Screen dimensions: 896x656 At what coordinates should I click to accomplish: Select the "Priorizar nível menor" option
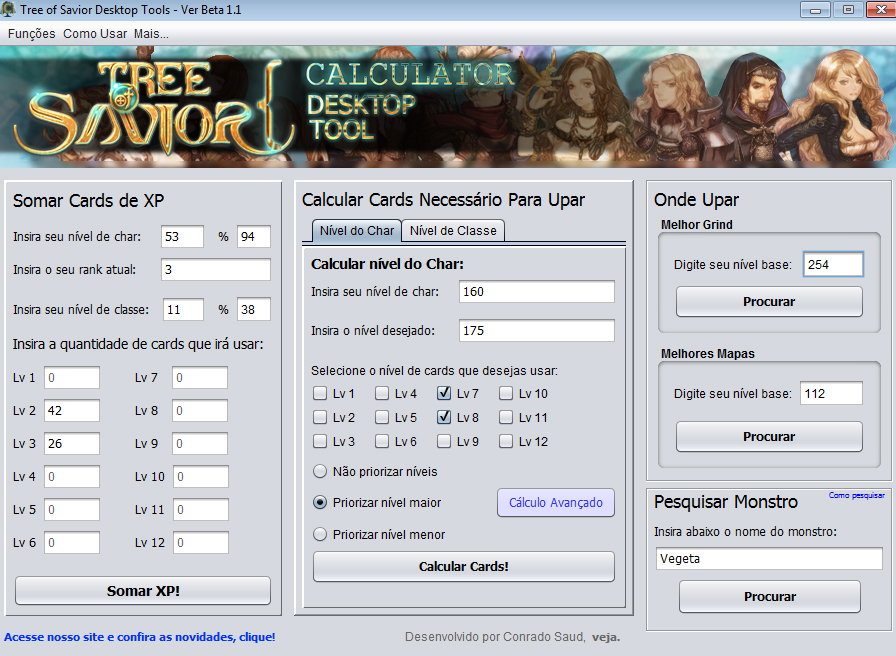(x=322, y=534)
